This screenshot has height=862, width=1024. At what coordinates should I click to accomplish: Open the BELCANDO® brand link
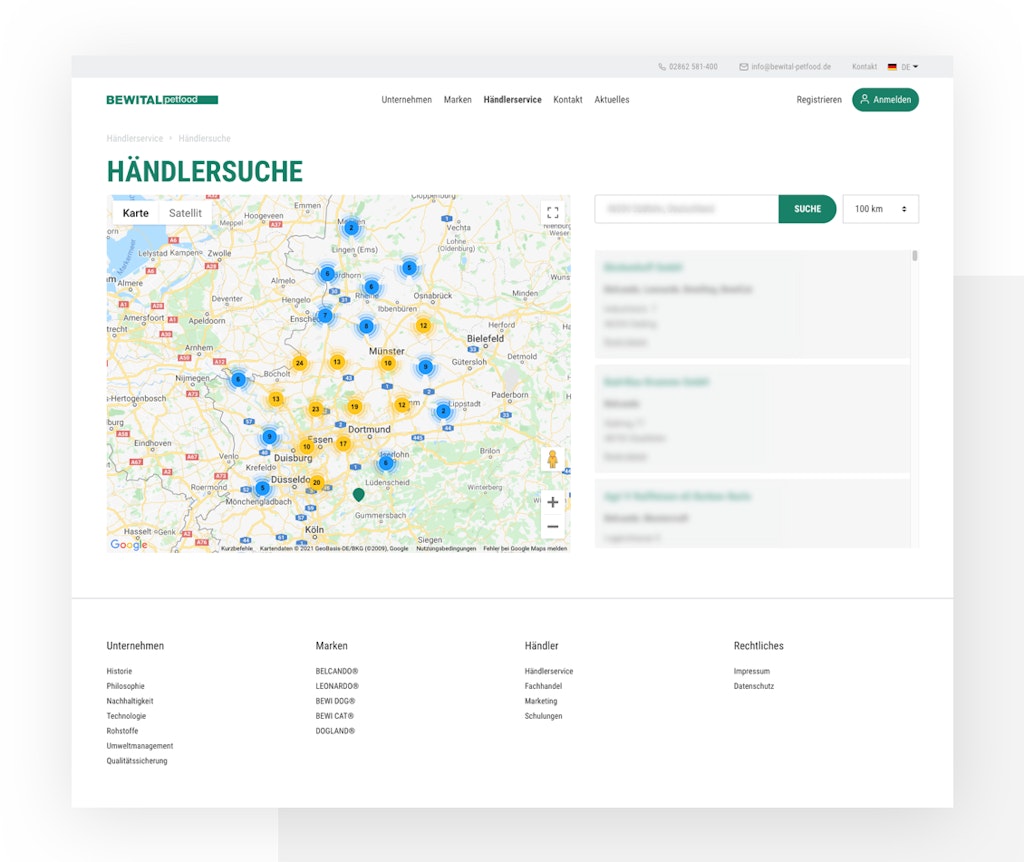pos(336,671)
